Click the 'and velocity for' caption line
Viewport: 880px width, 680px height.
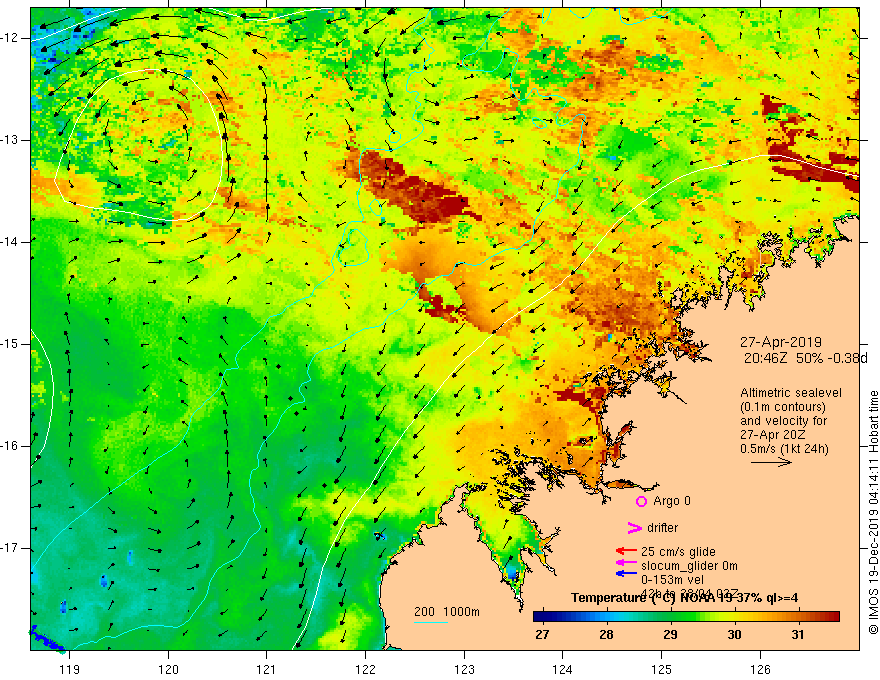click(783, 421)
